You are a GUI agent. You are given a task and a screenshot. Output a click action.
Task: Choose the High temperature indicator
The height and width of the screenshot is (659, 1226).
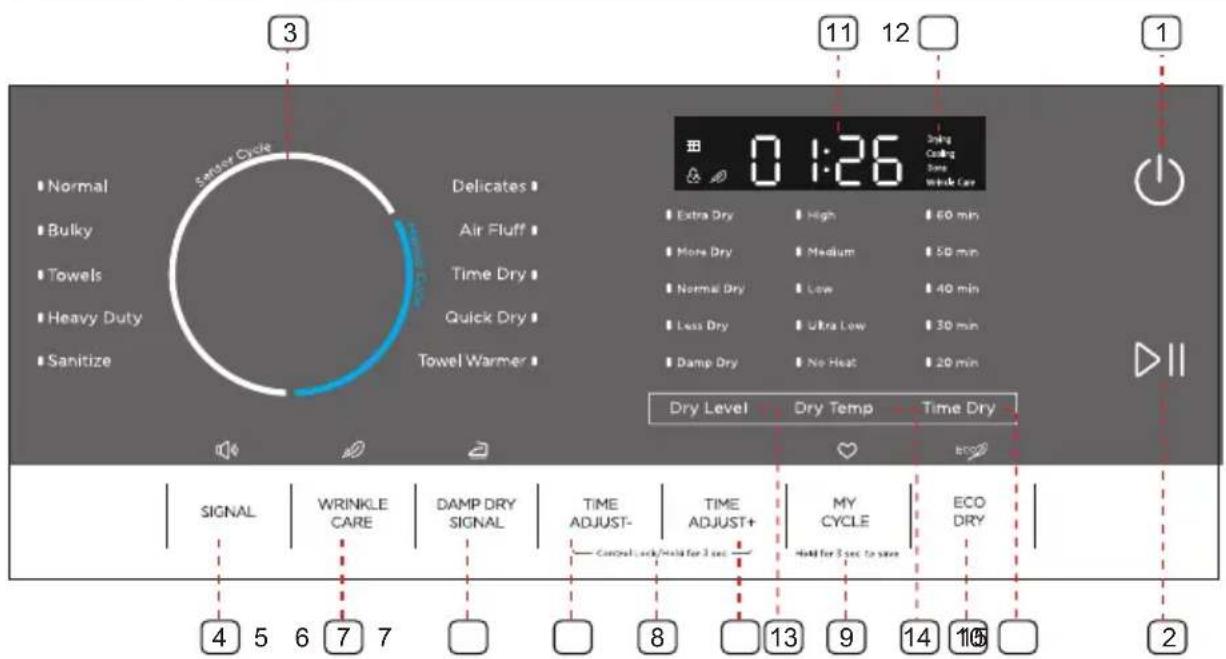pos(815,215)
